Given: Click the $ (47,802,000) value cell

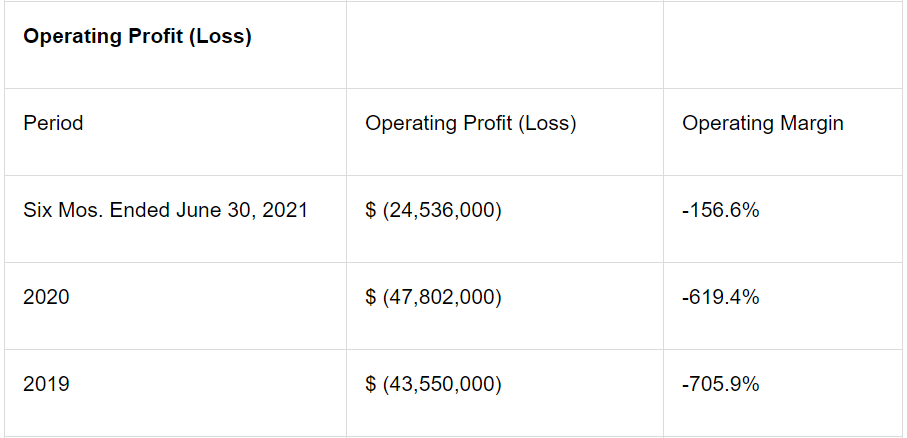Looking at the screenshot, I should coord(433,297).
